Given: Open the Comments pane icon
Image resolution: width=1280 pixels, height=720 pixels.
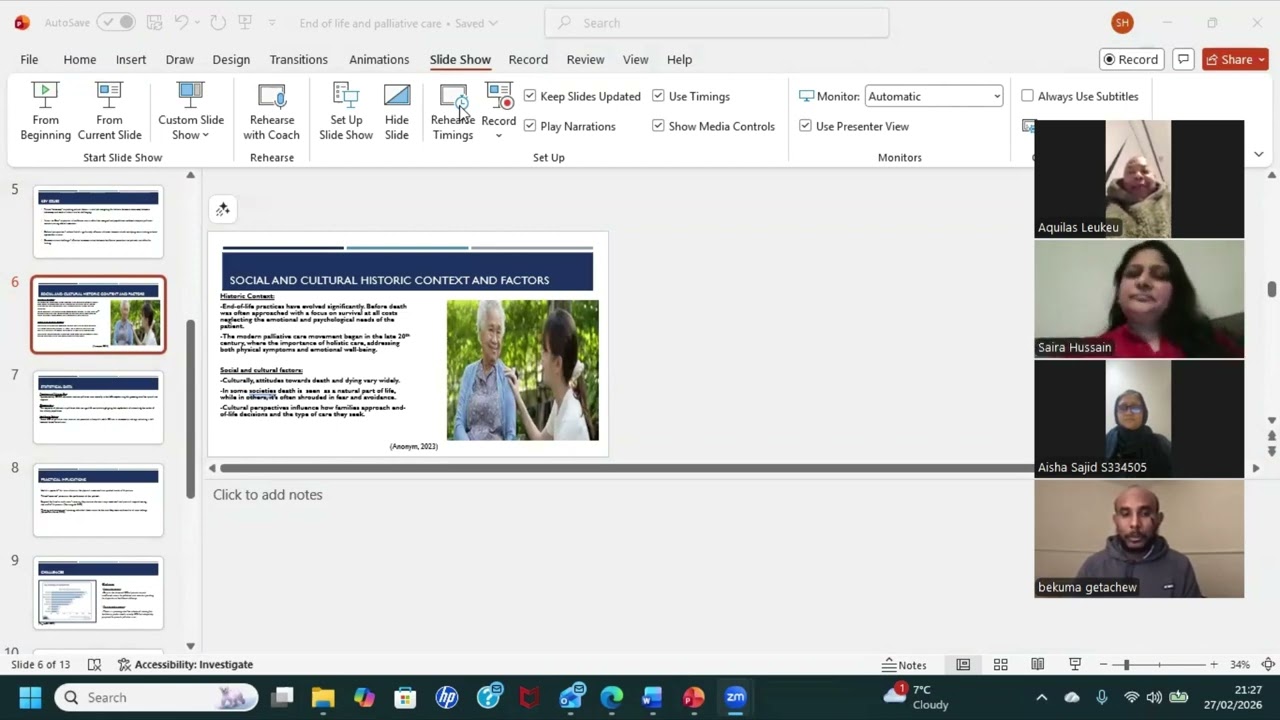Looking at the screenshot, I should [x=1183, y=59].
